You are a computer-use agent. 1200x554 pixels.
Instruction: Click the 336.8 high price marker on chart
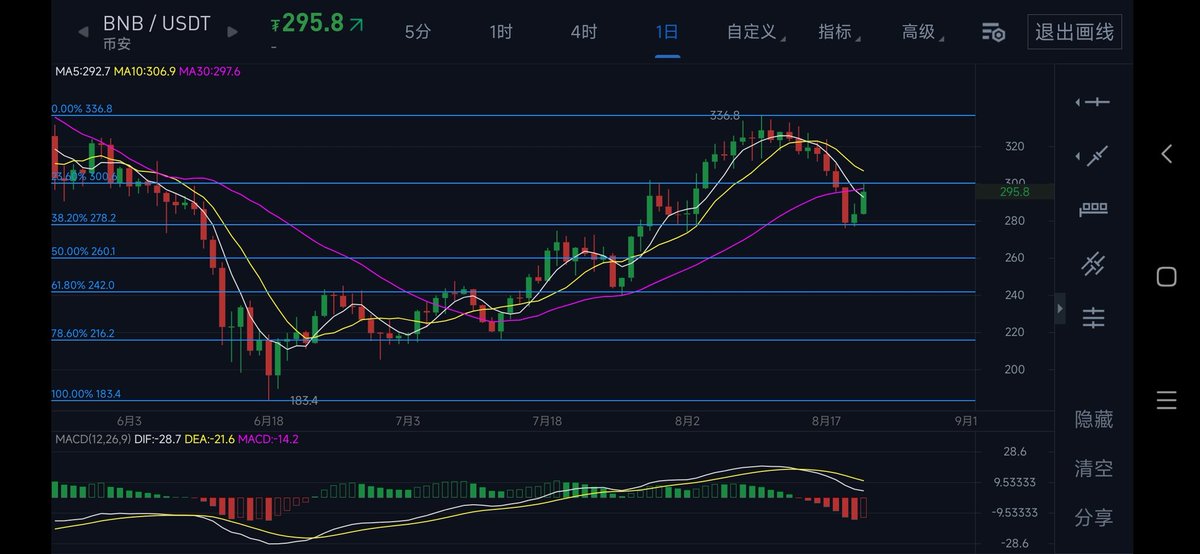pos(725,115)
